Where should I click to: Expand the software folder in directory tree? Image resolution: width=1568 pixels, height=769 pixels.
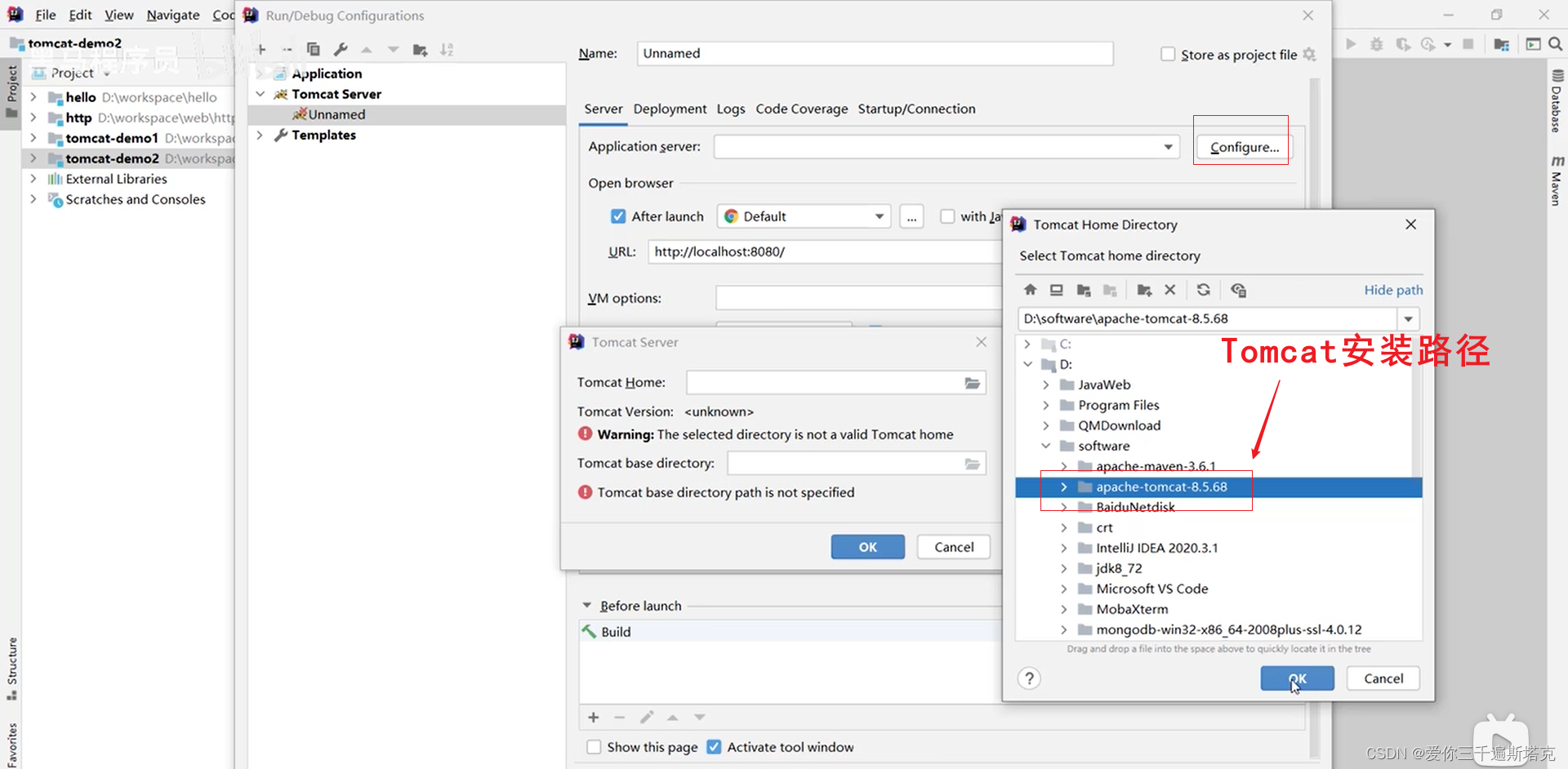1046,446
